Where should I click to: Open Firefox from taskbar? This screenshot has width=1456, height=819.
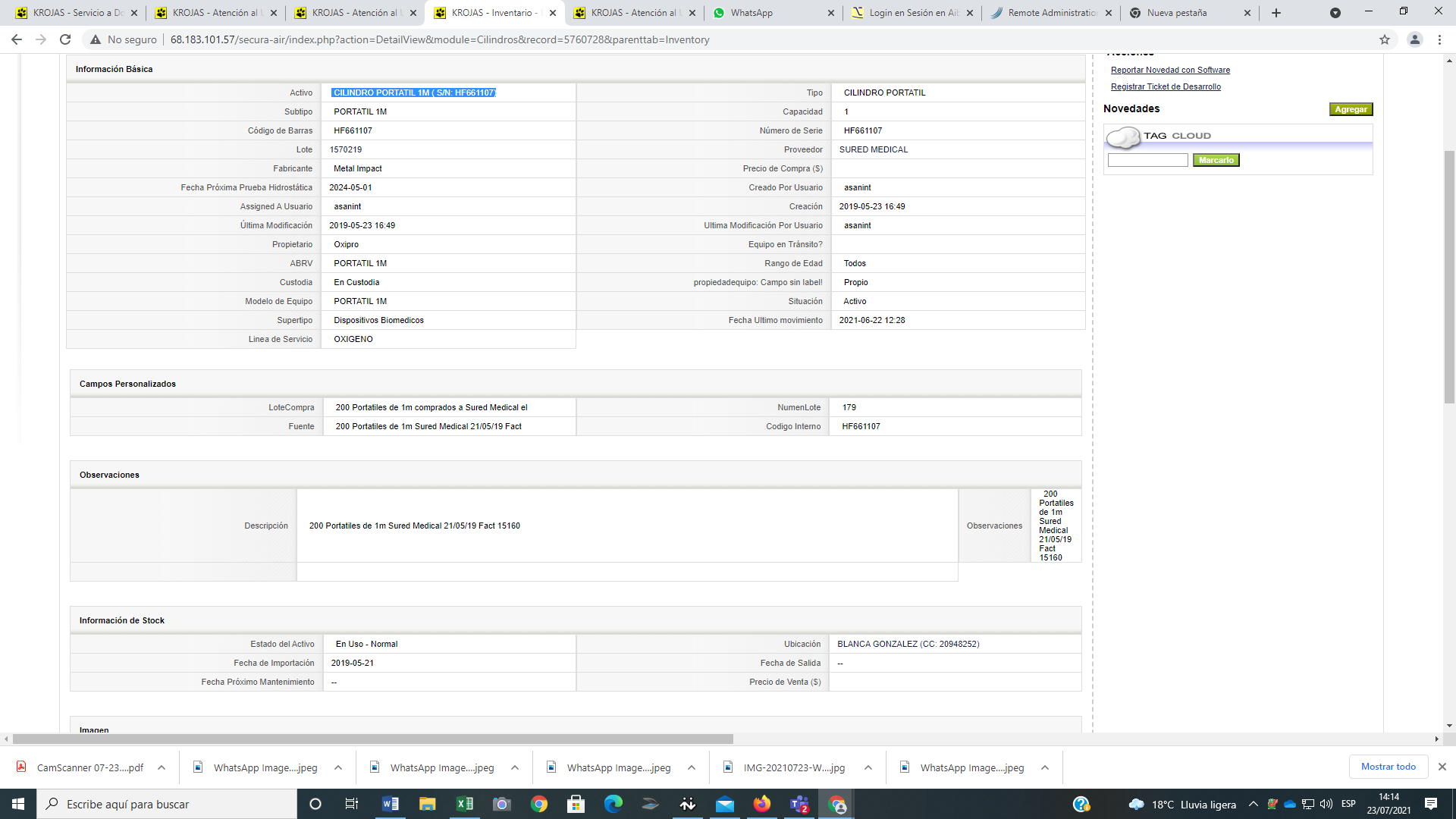click(x=762, y=804)
